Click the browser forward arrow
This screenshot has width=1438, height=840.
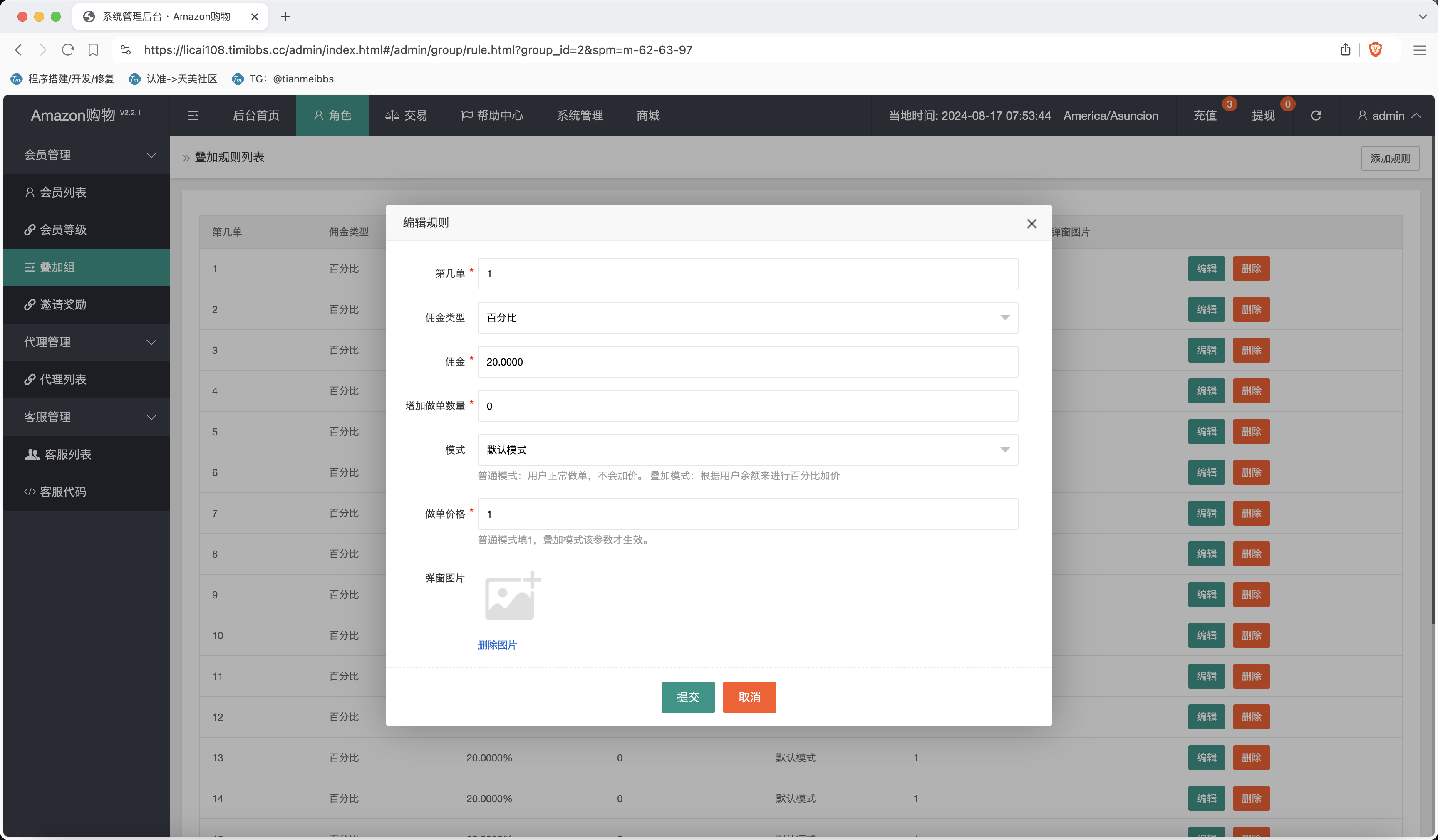[43, 49]
